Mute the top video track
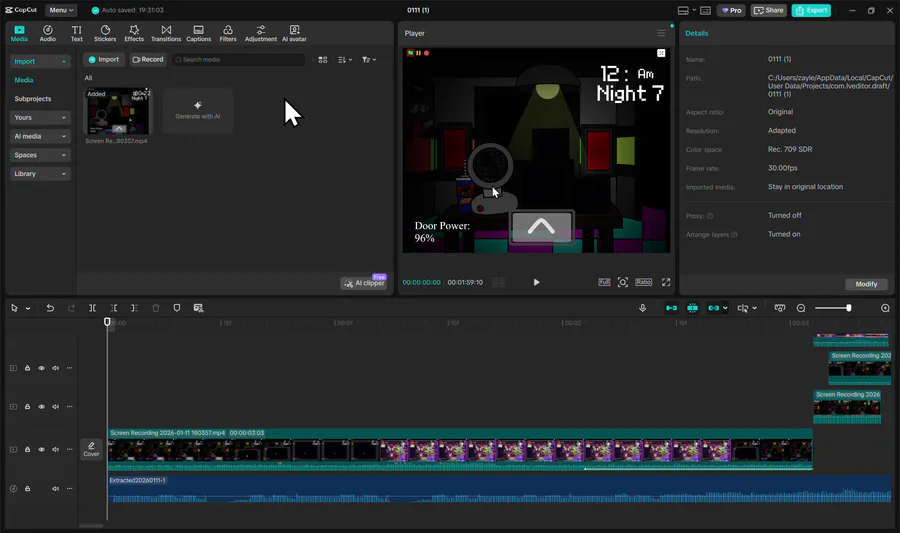Screen dimensions: 900x533 pyautogui.click(x=56, y=368)
